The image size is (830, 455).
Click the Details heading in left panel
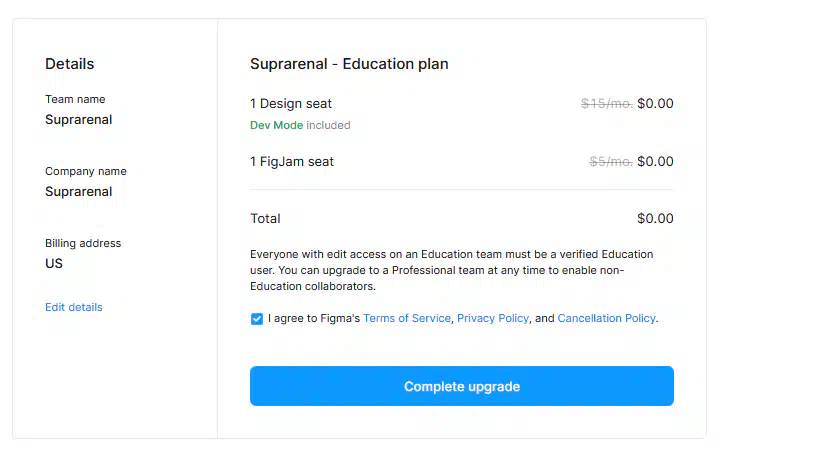coord(69,64)
